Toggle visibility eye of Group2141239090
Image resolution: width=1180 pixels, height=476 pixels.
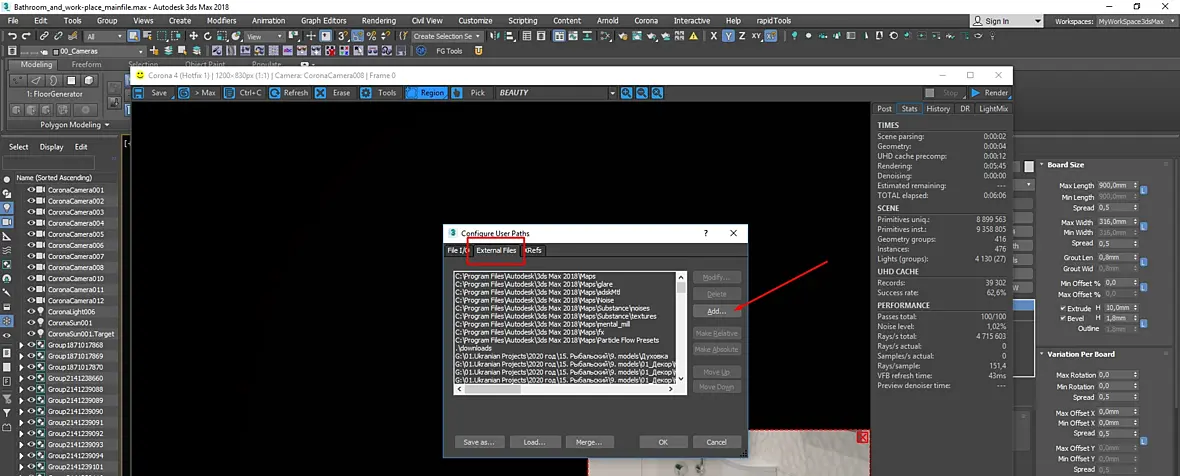pos(32,411)
